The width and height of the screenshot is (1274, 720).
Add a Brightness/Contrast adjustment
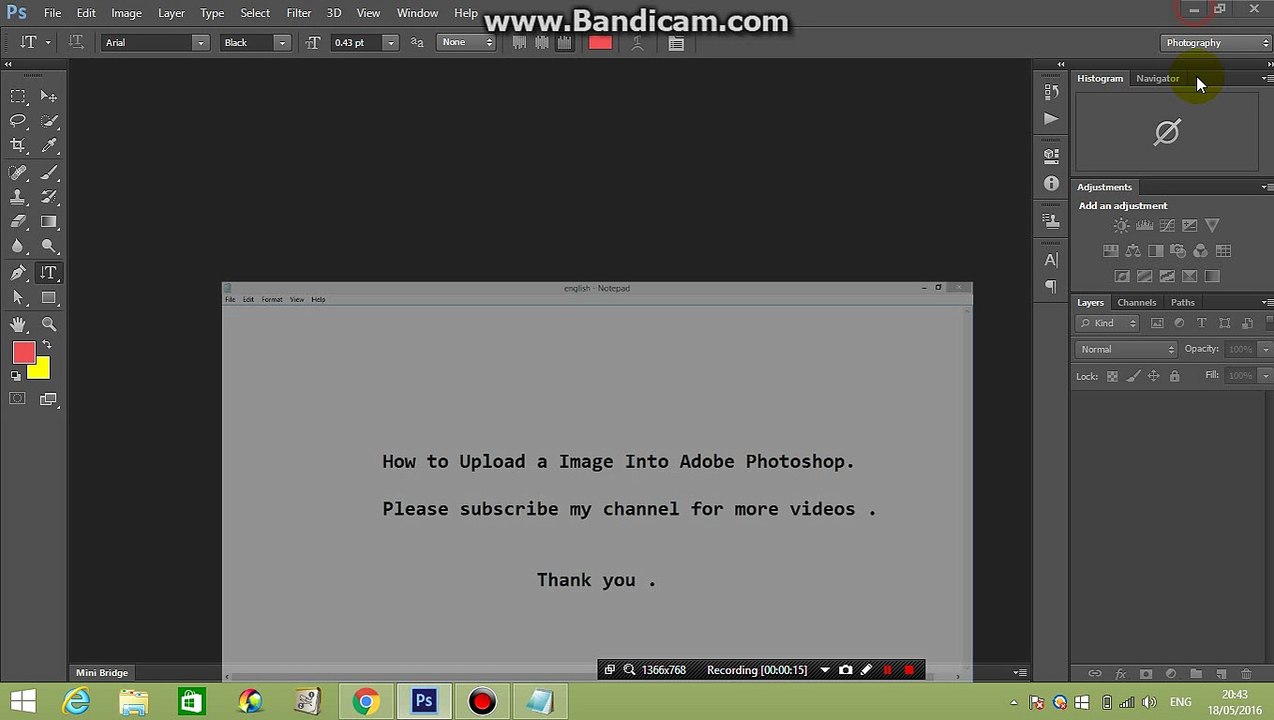[1121, 226]
